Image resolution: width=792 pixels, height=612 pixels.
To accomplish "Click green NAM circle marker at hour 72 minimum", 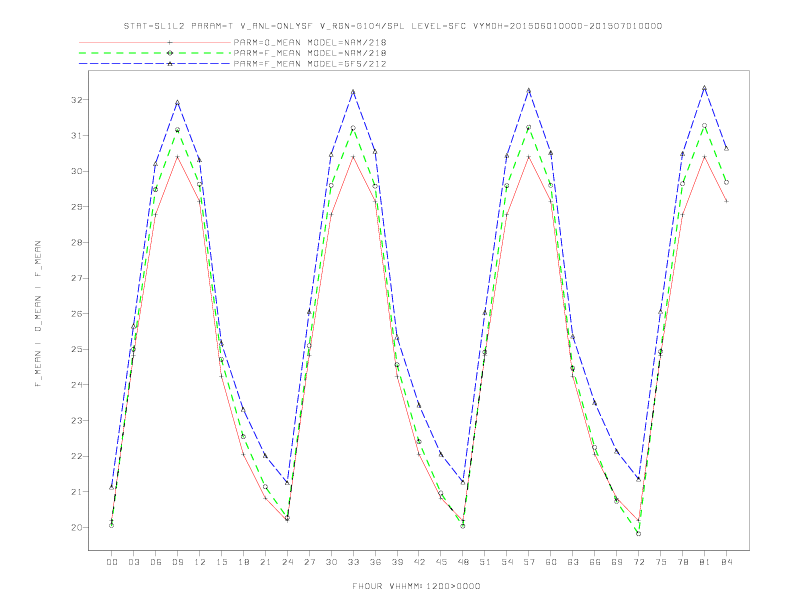I will tap(638, 534).
